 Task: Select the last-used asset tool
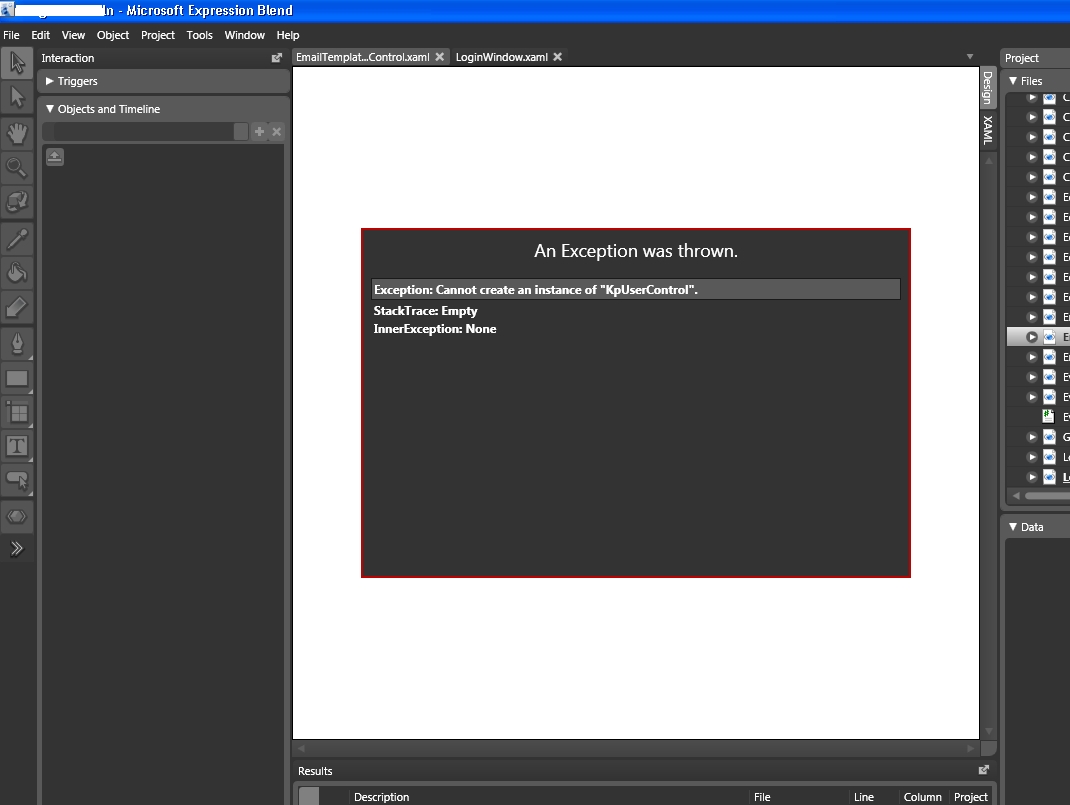17,516
